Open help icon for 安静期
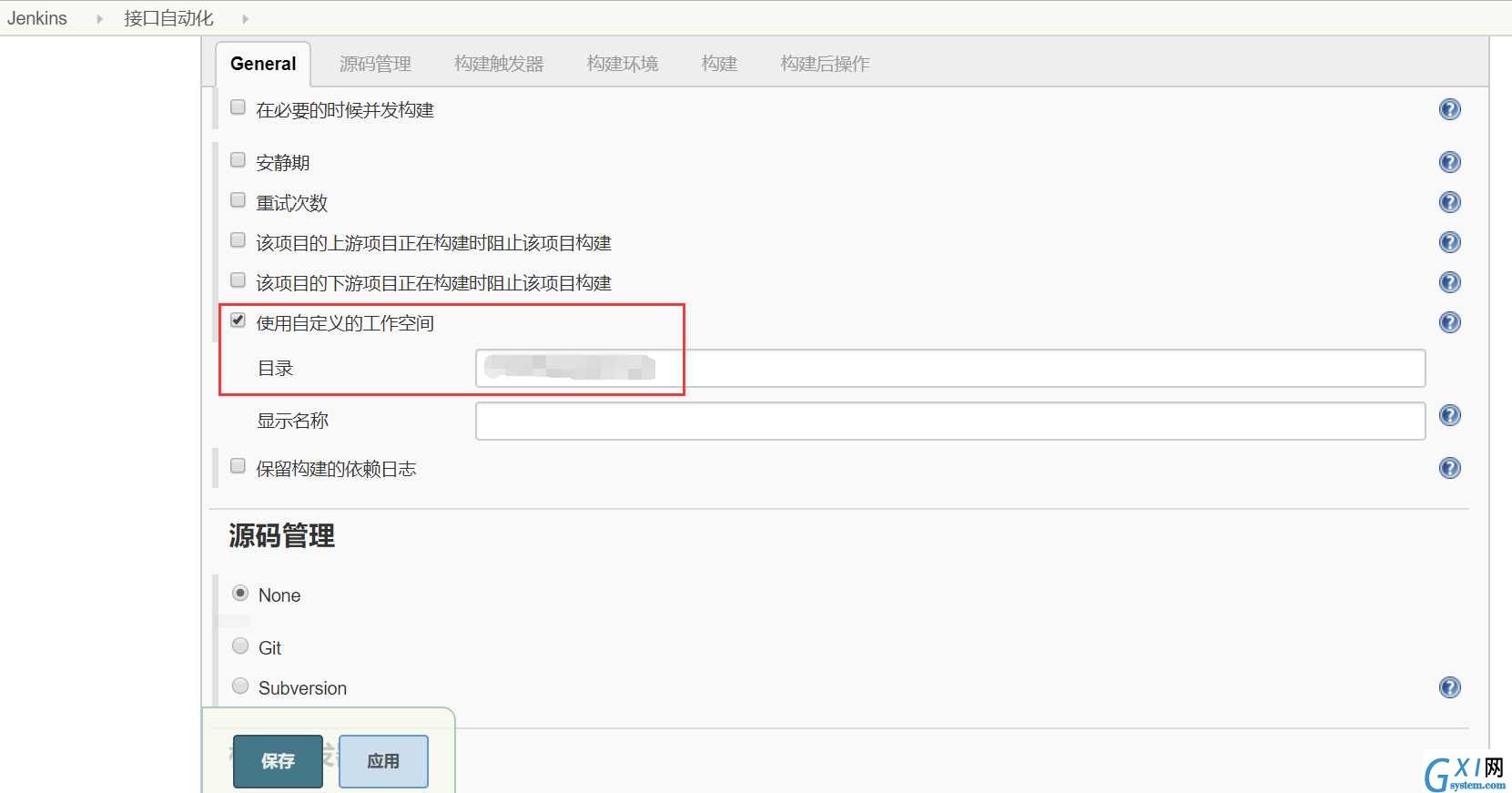 [x=1449, y=162]
